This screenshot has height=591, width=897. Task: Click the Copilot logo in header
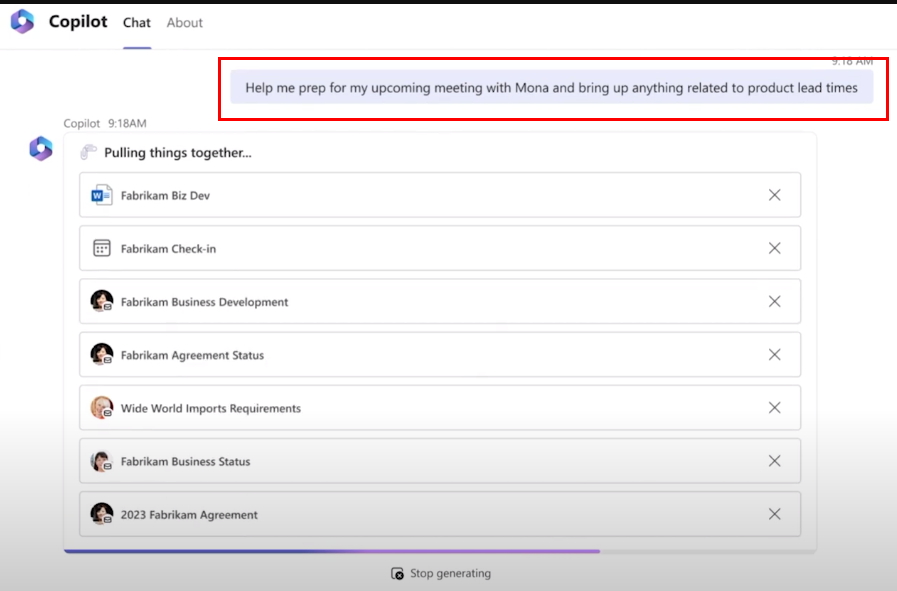point(22,22)
